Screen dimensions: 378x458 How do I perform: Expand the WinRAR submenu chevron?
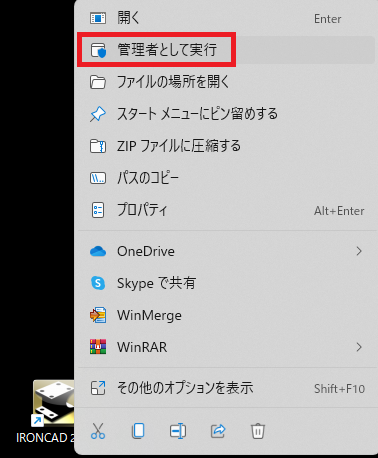pos(359,347)
